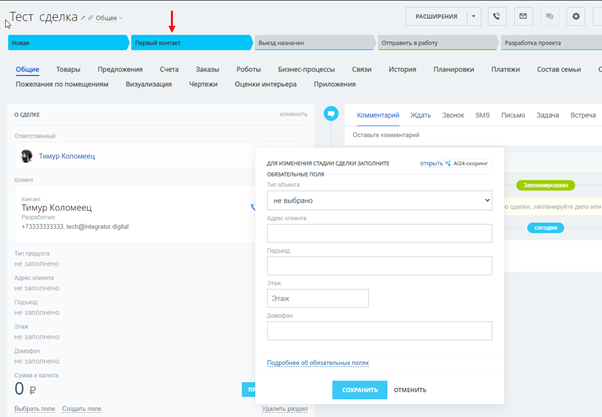Image resolution: width=602 pixels, height=417 pixels.
Task: Select the Звонок tab in timeline
Action: point(453,115)
